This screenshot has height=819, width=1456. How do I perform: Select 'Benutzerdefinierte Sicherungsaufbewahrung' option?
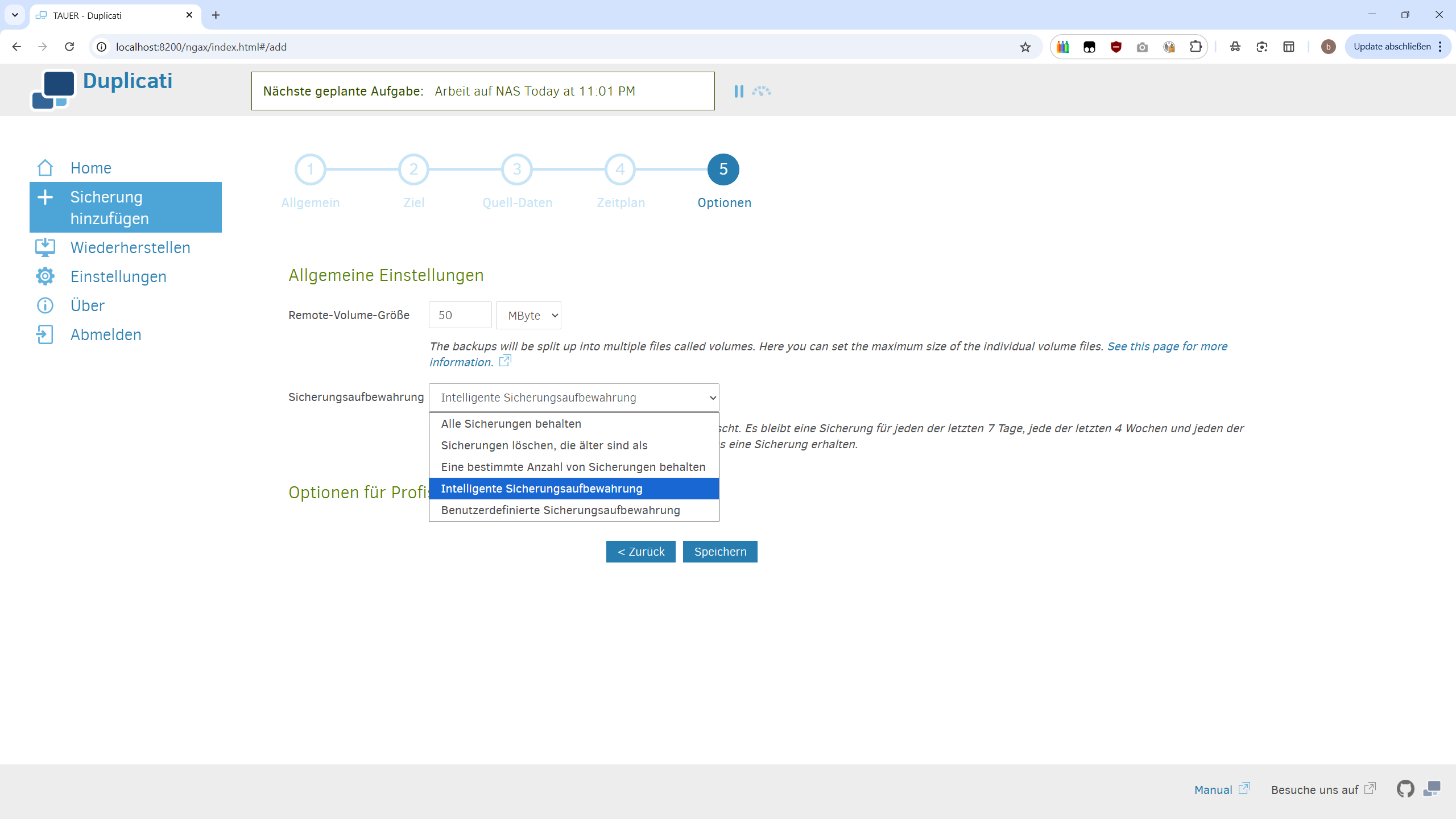point(574,510)
